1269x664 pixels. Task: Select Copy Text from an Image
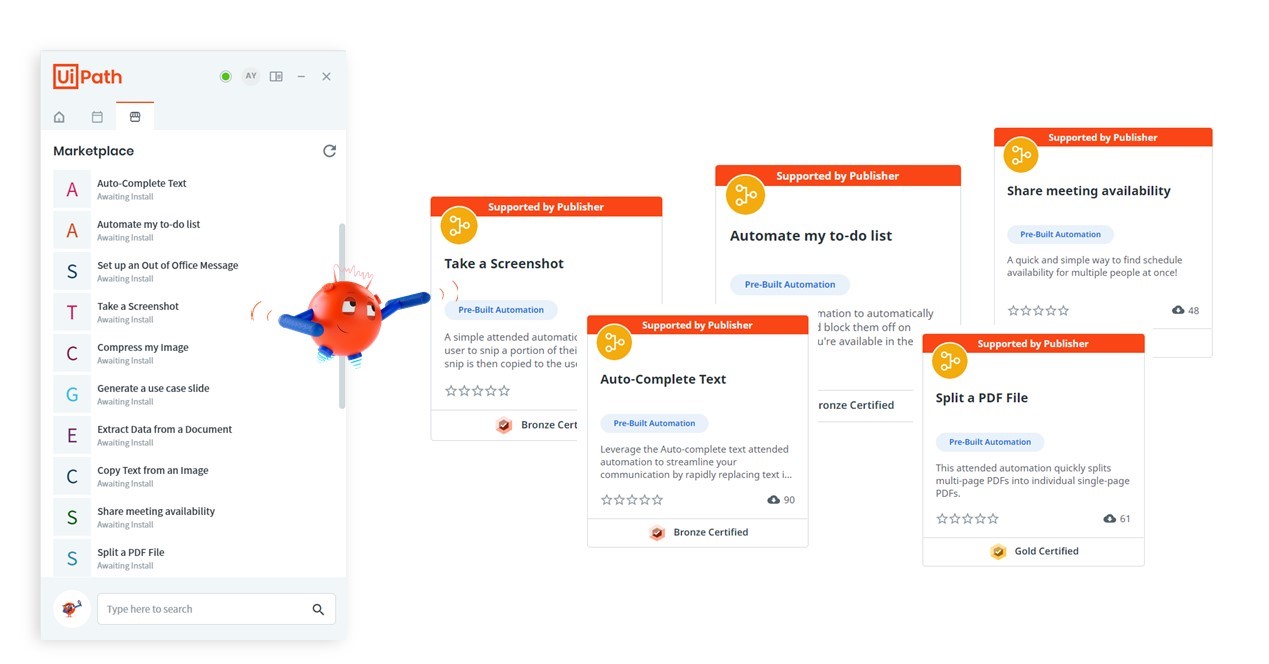[x=195, y=476]
